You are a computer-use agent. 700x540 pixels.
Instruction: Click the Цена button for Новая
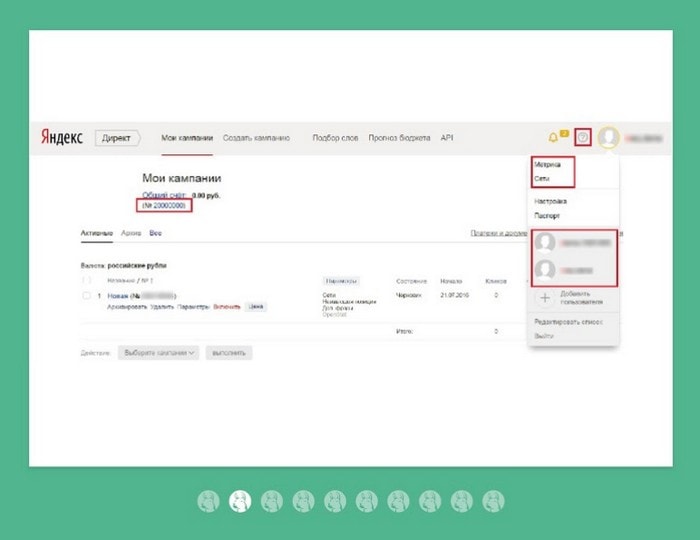point(256,307)
